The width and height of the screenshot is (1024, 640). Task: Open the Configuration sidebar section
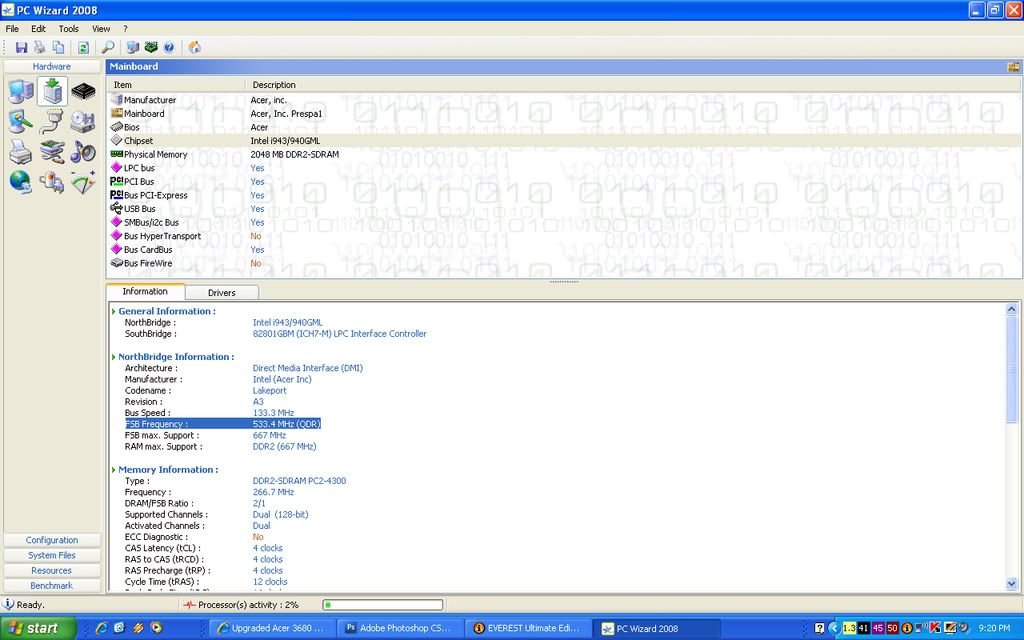(x=52, y=540)
